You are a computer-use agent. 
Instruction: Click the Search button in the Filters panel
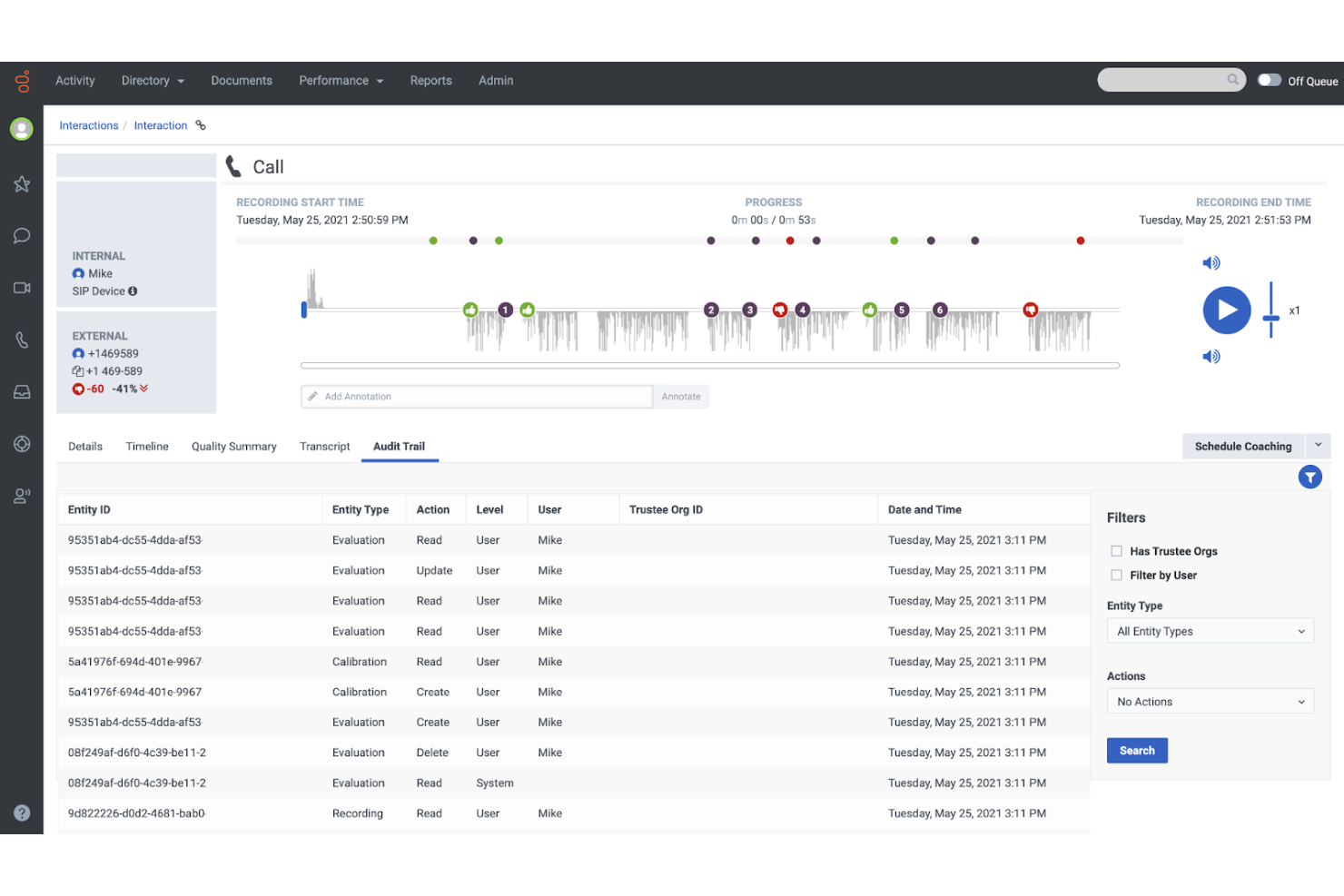click(x=1137, y=750)
